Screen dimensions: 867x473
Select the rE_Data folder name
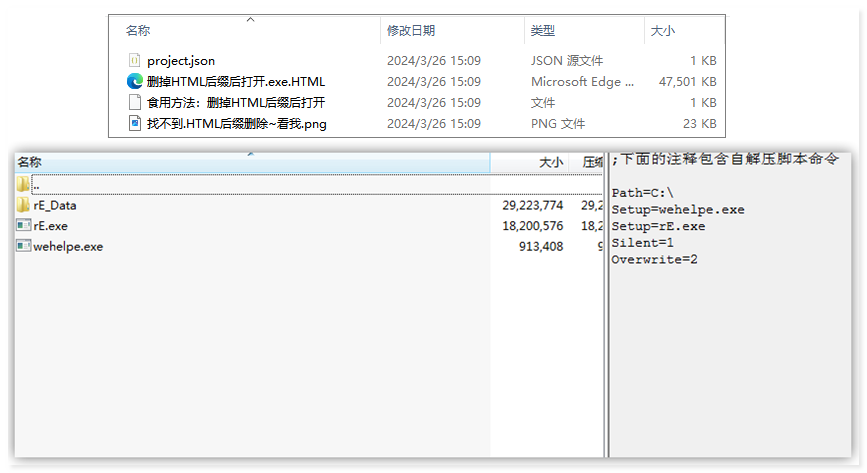(55, 205)
